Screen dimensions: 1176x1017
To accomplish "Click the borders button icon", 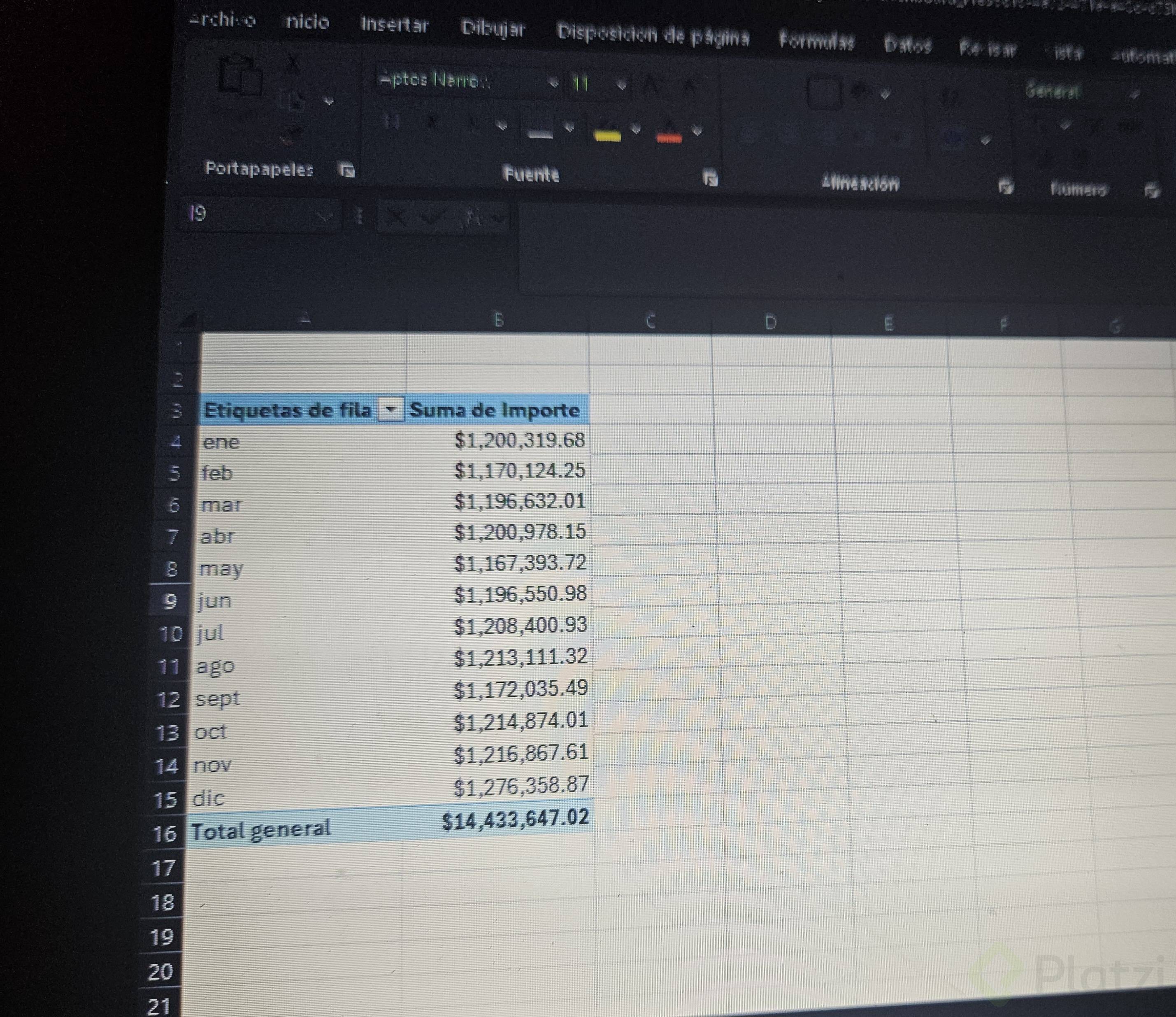I will coord(540,130).
